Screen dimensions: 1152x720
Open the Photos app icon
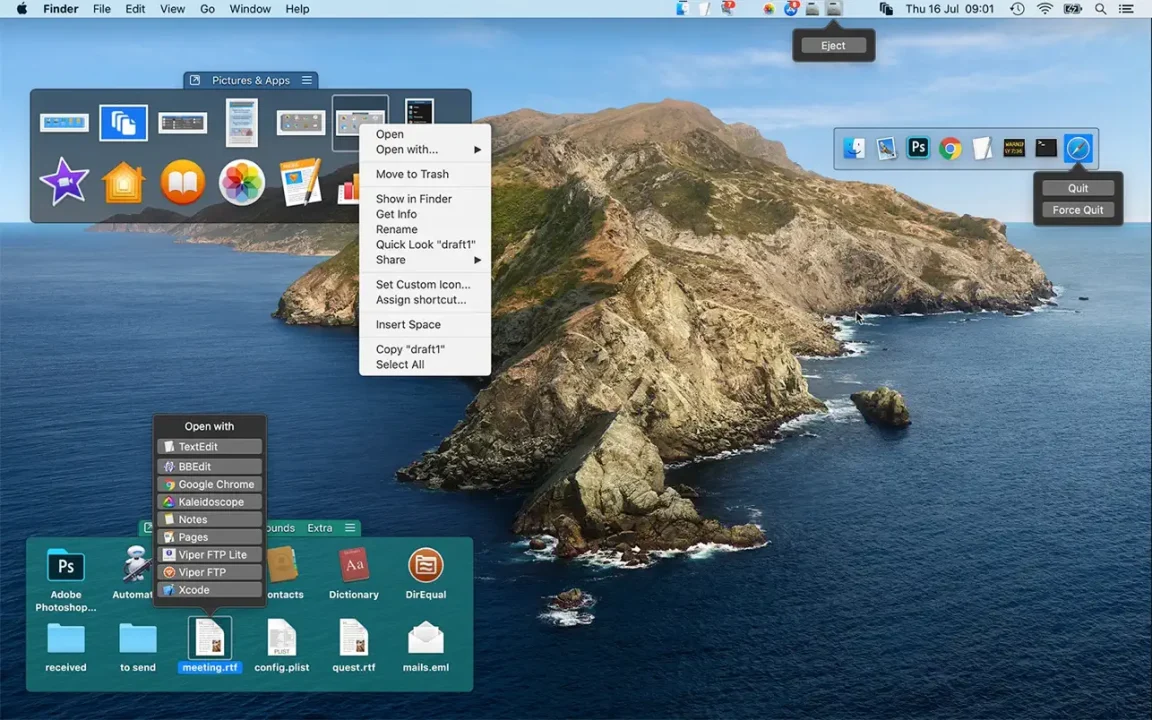[x=242, y=183]
